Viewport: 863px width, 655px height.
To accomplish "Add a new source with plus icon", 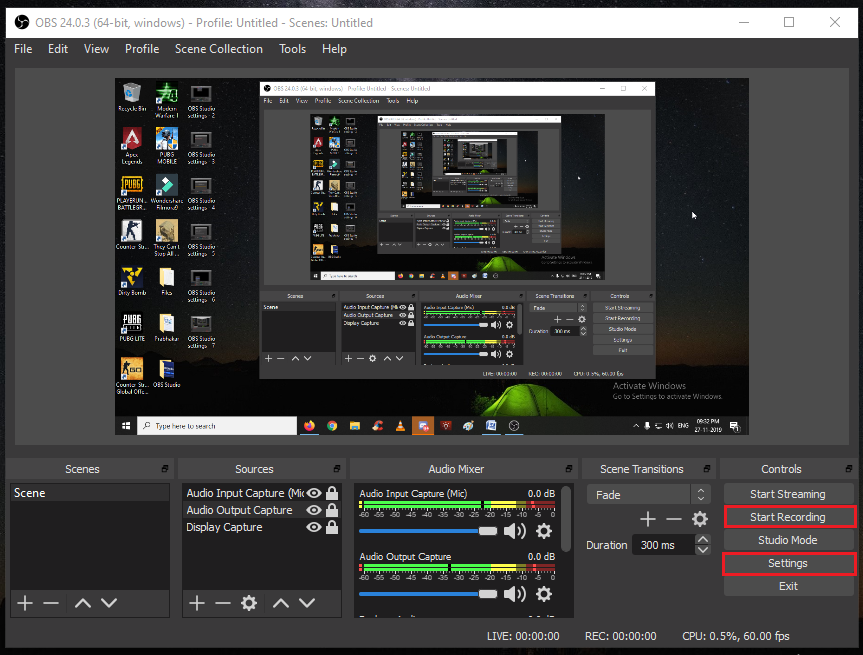I will point(197,603).
